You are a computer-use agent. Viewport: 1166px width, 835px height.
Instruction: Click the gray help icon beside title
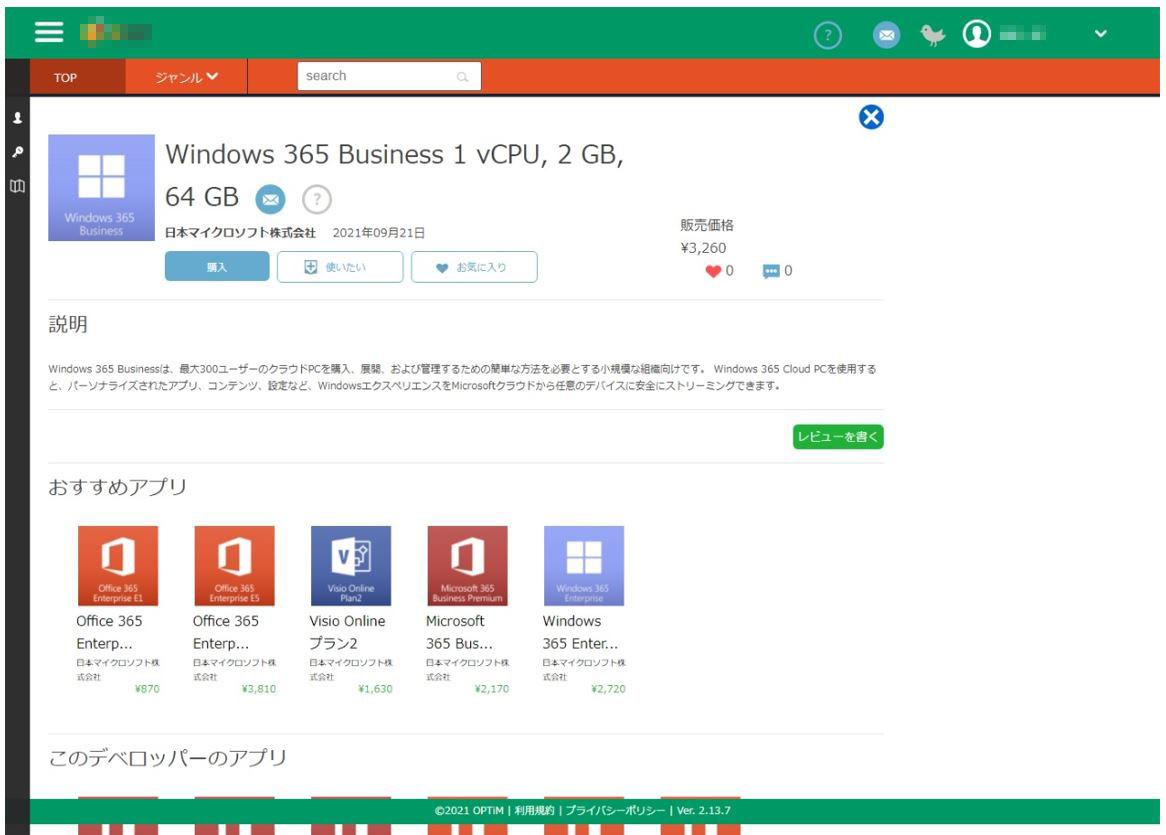(x=316, y=199)
